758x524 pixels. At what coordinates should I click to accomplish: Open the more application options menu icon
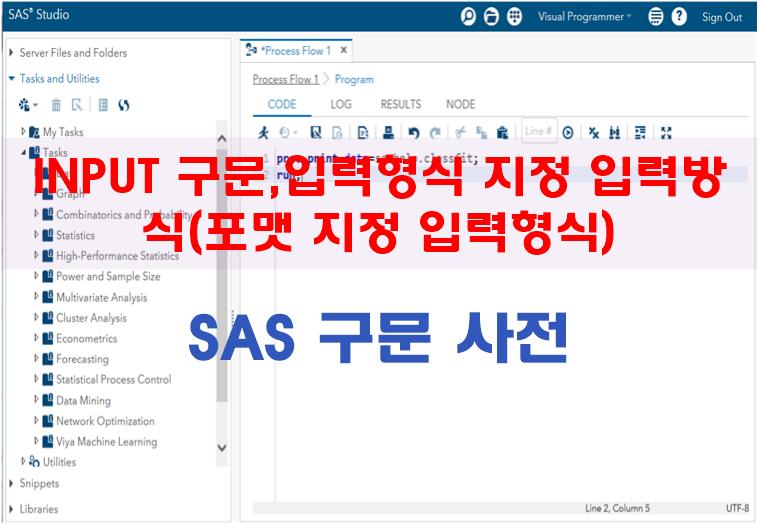coord(656,17)
